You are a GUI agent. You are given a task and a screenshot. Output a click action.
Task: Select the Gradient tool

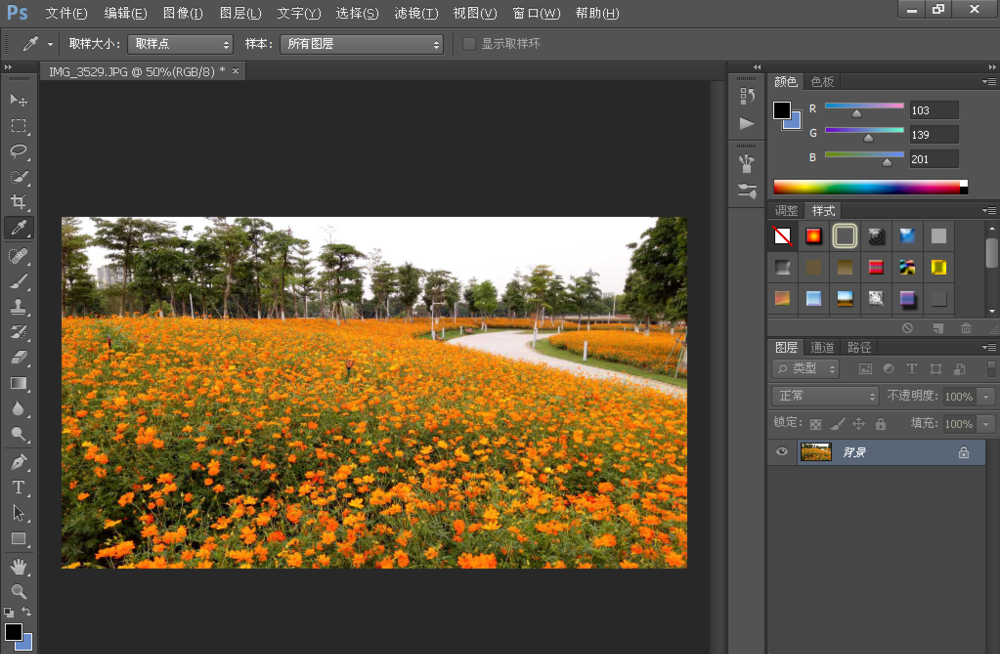(18, 383)
